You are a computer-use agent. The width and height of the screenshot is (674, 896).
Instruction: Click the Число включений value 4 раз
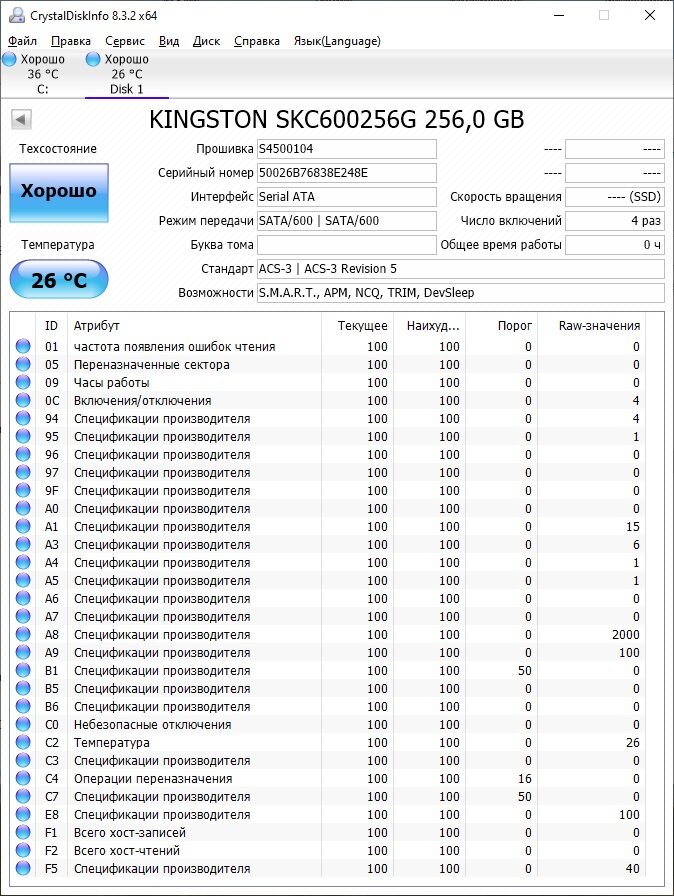tap(615, 221)
